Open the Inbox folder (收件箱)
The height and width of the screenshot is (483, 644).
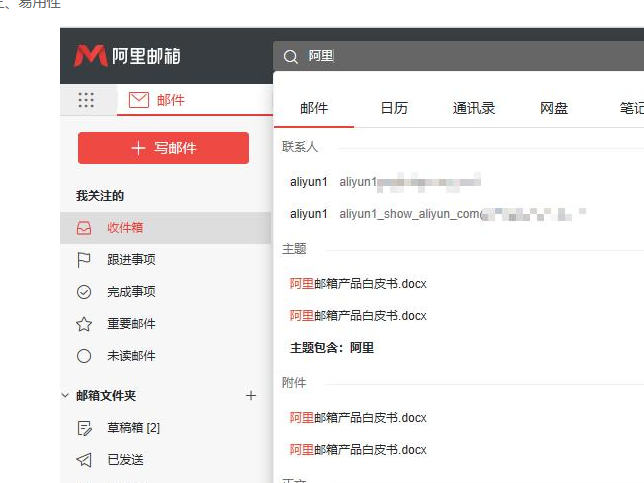click(124, 228)
